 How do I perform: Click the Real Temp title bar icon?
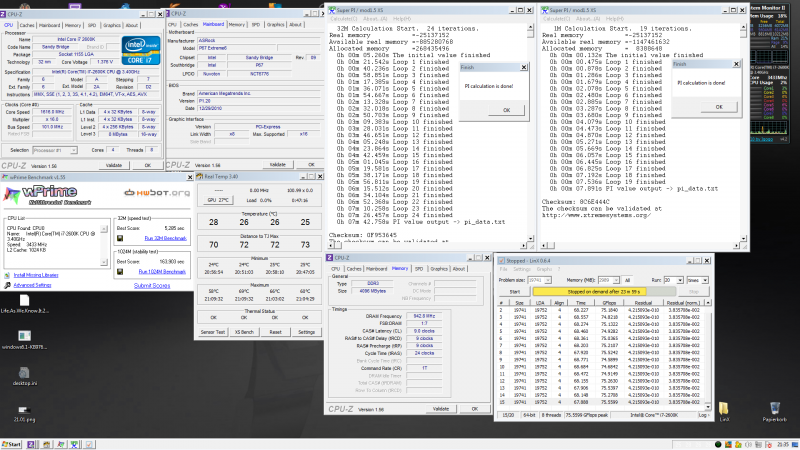(x=200, y=177)
